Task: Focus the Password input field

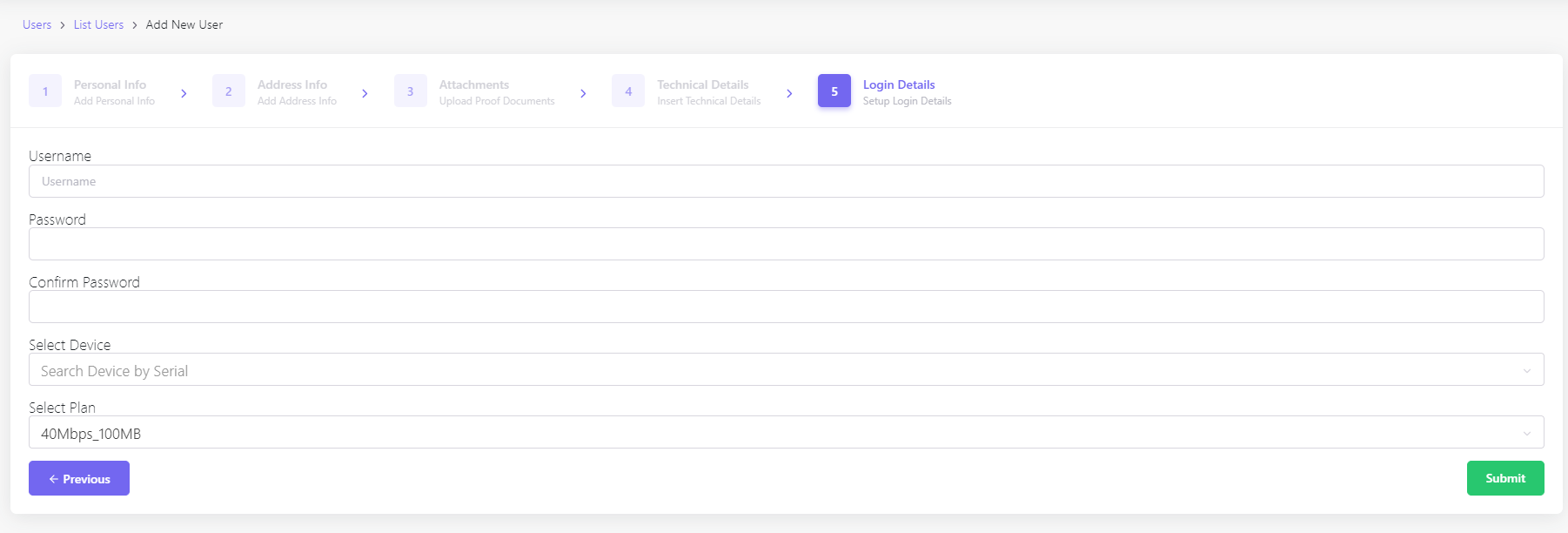Action: pos(787,244)
